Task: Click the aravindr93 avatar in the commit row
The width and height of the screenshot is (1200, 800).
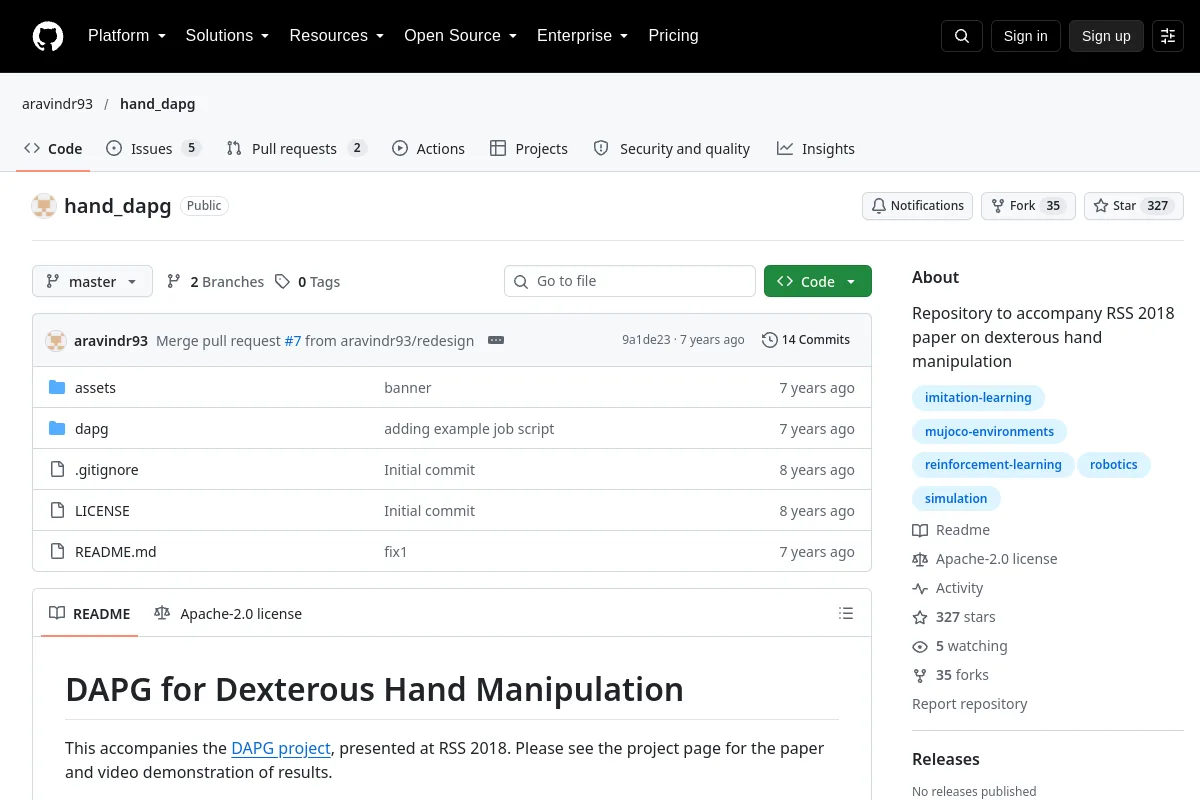Action: pos(56,340)
